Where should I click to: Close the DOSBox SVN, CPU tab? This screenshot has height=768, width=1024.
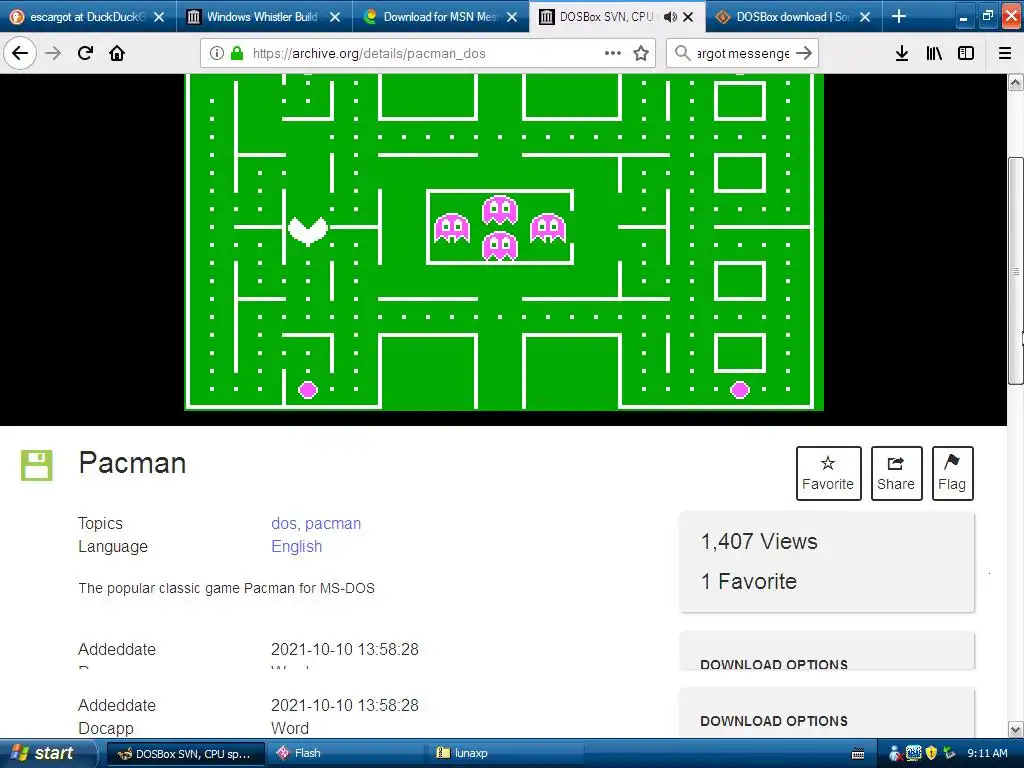coord(688,17)
